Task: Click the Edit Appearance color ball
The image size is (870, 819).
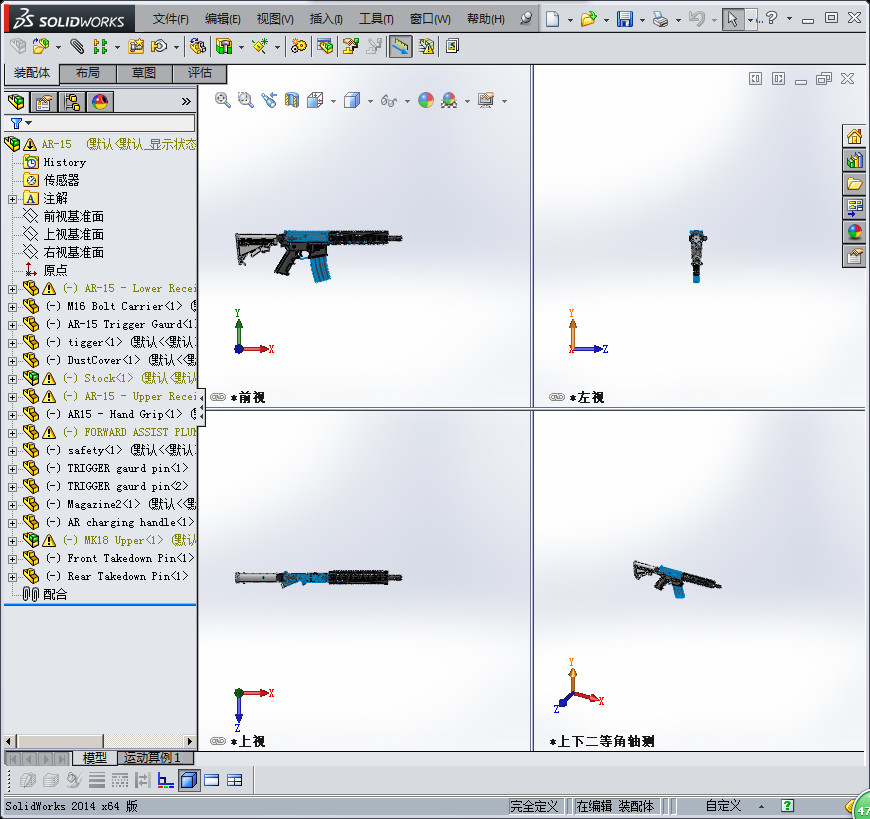Action: [426, 100]
